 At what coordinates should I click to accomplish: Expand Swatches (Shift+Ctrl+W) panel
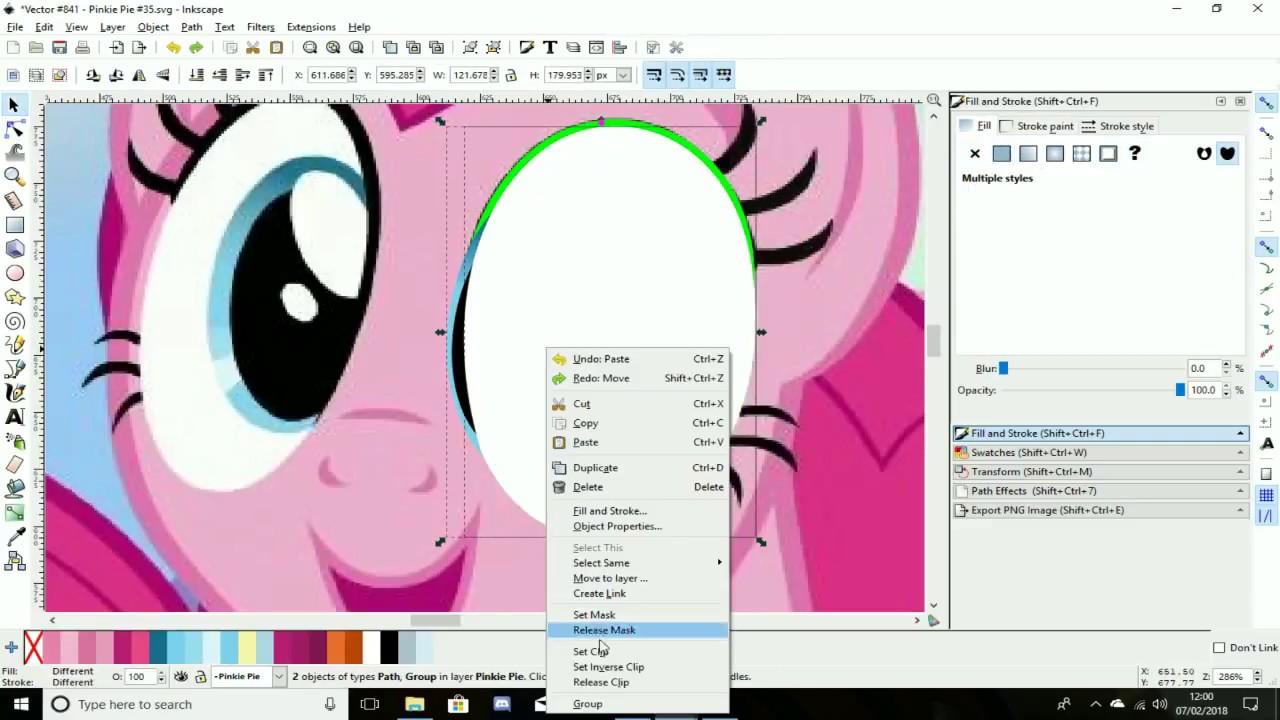tap(1100, 452)
